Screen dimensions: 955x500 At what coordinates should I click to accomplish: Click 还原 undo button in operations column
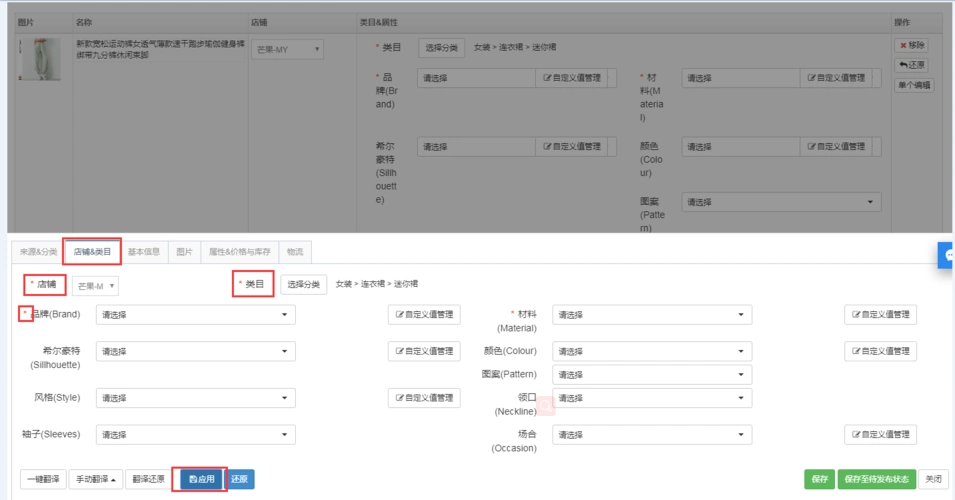pos(912,65)
